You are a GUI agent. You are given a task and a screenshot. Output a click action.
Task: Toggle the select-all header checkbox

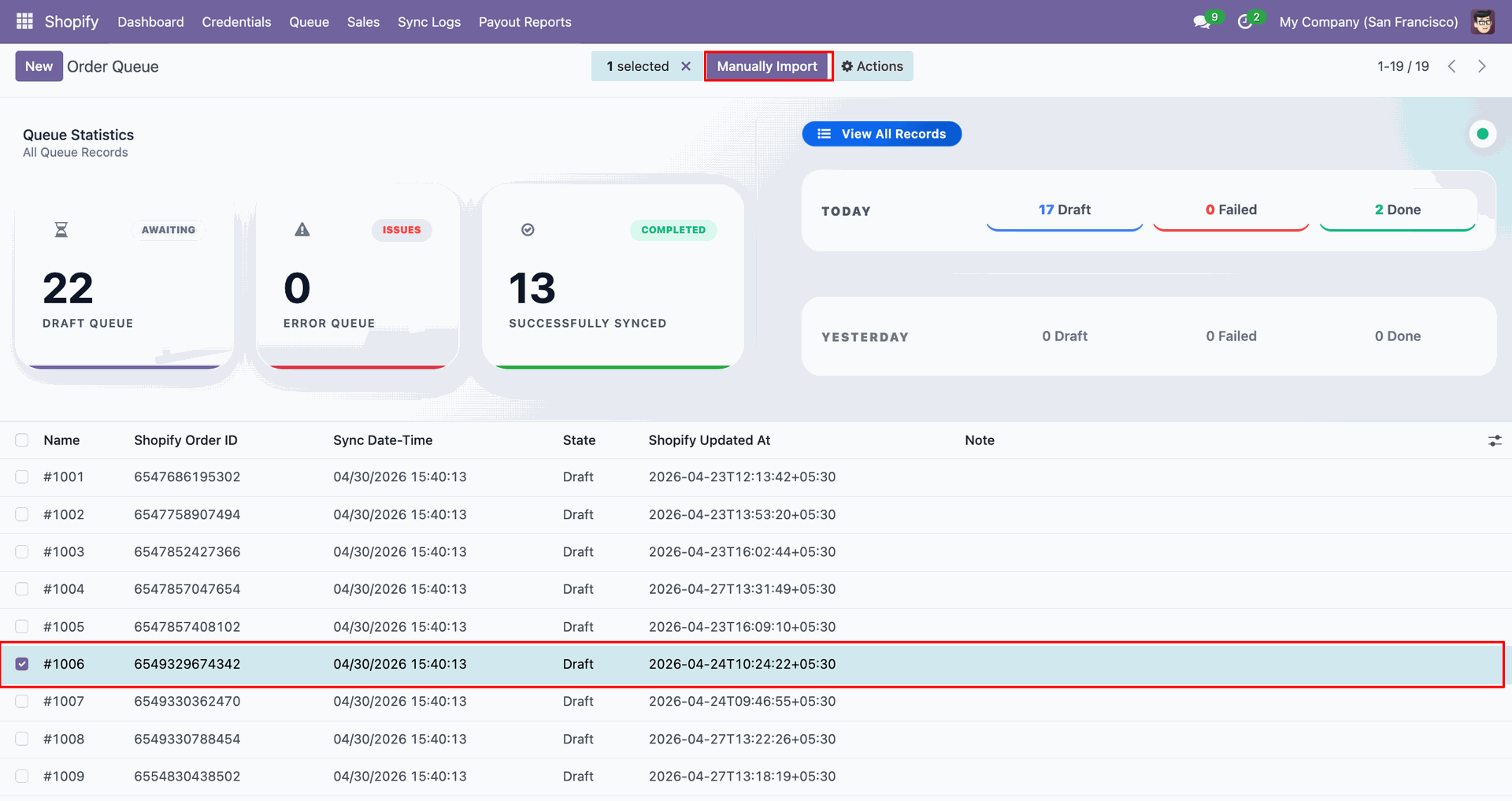pyautogui.click(x=22, y=440)
